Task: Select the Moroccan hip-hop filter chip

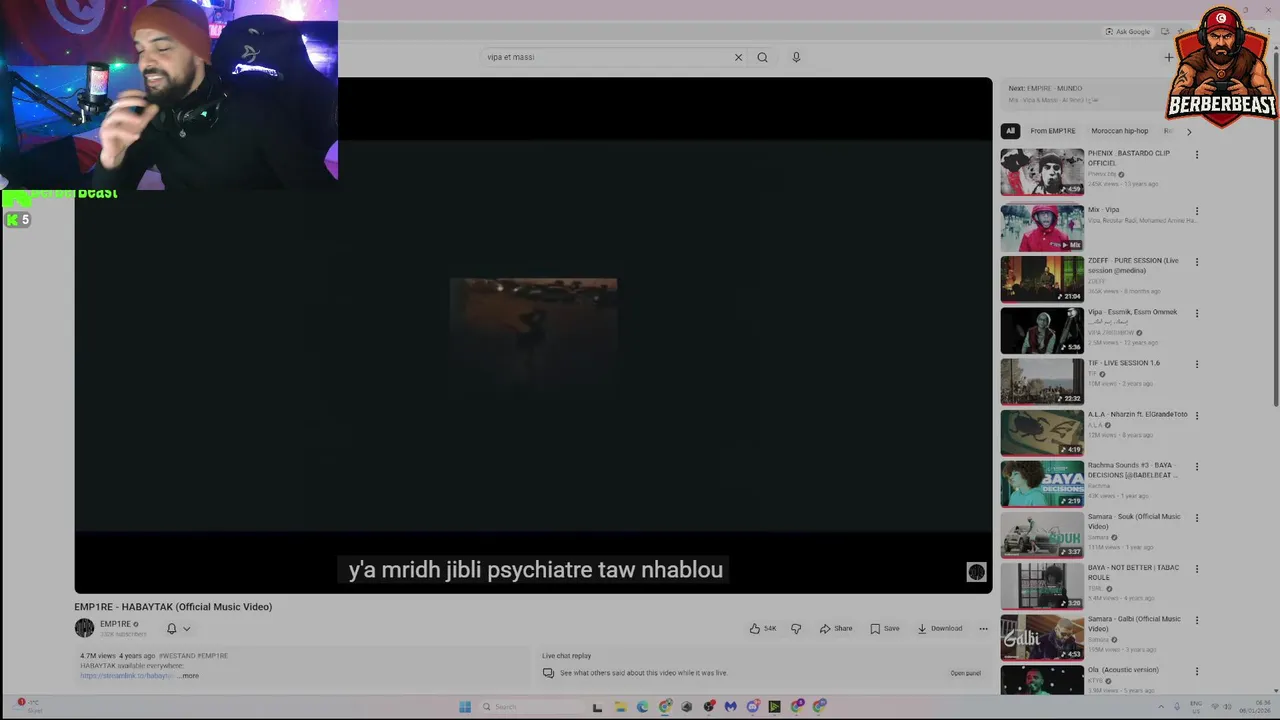Action: point(1120,131)
